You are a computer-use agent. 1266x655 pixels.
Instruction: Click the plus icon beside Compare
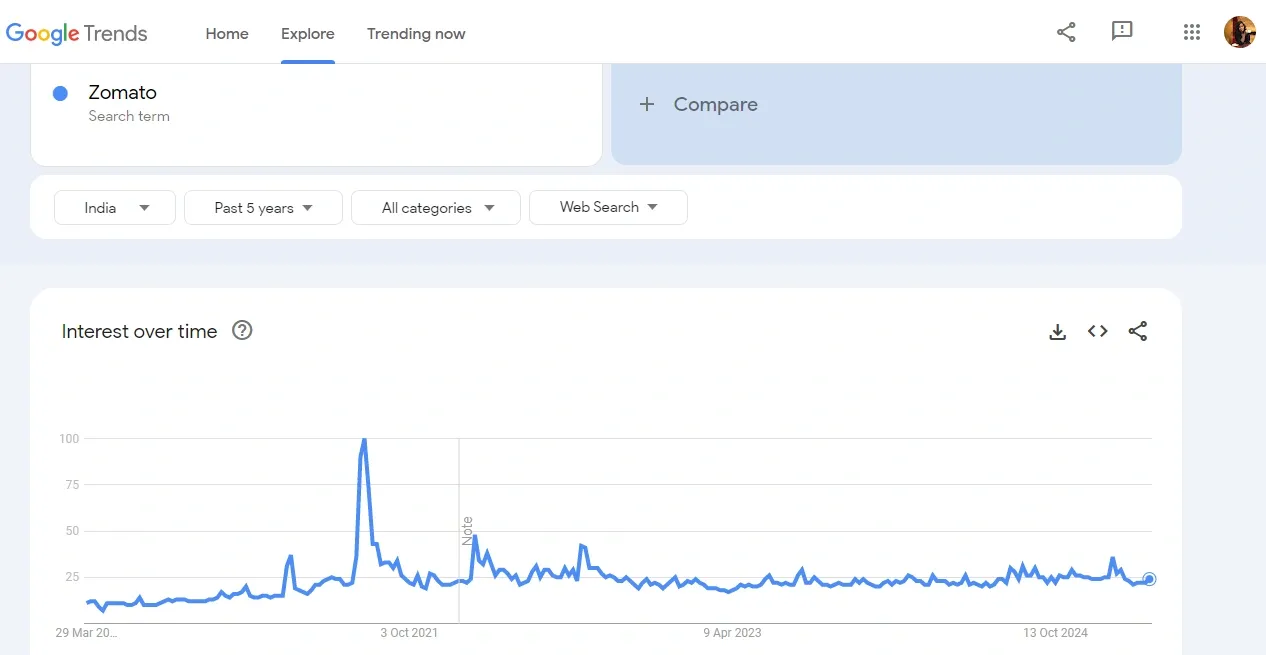pos(647,104)
